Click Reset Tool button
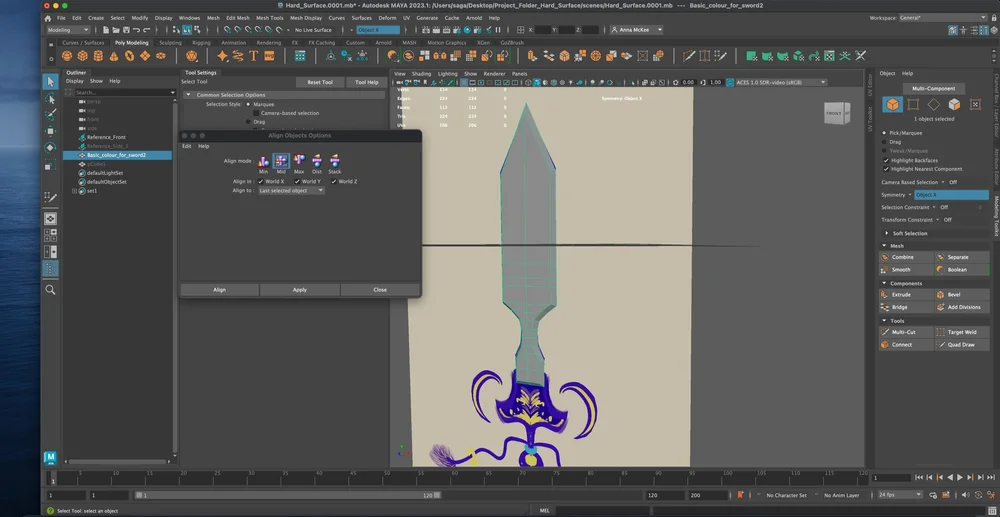Image resolution: width=1000 pixels, height=517 pixels. tap(320, 82)
